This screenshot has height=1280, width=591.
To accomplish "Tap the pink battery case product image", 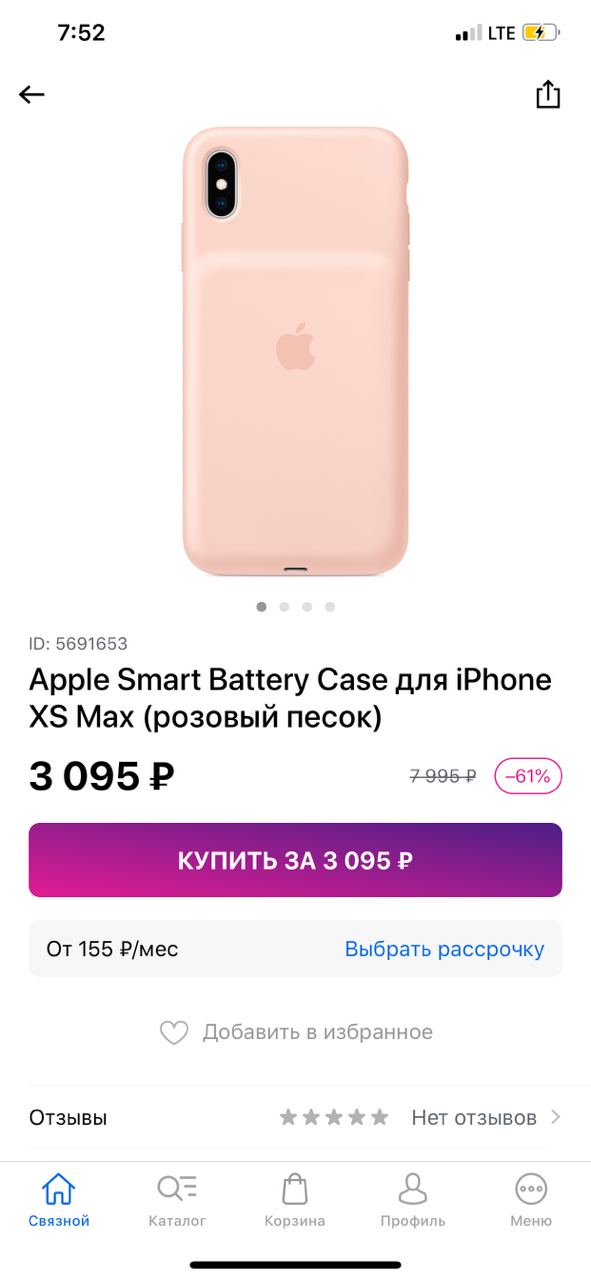I will coord(296,351).
